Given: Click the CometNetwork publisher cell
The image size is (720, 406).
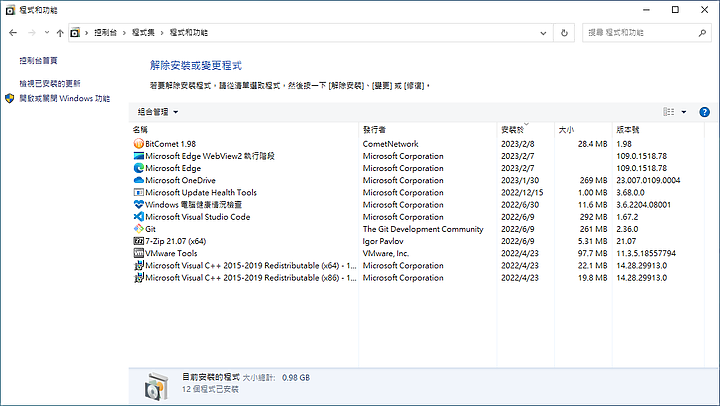Looking at the screenshot, I should pos(390,144).
